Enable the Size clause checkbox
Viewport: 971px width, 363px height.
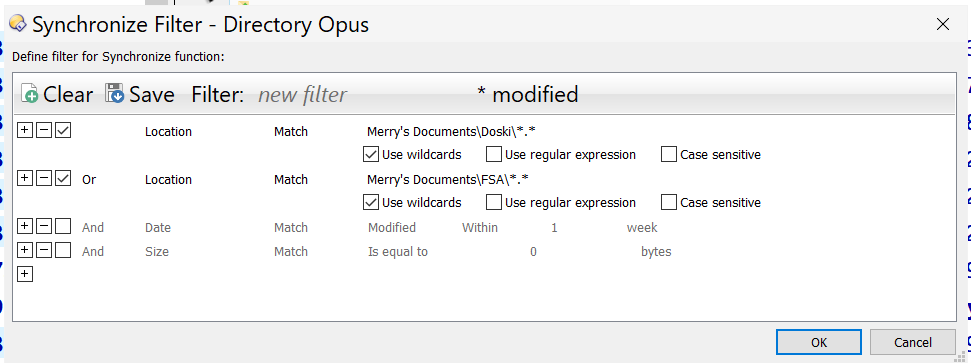tap(63, 250)
